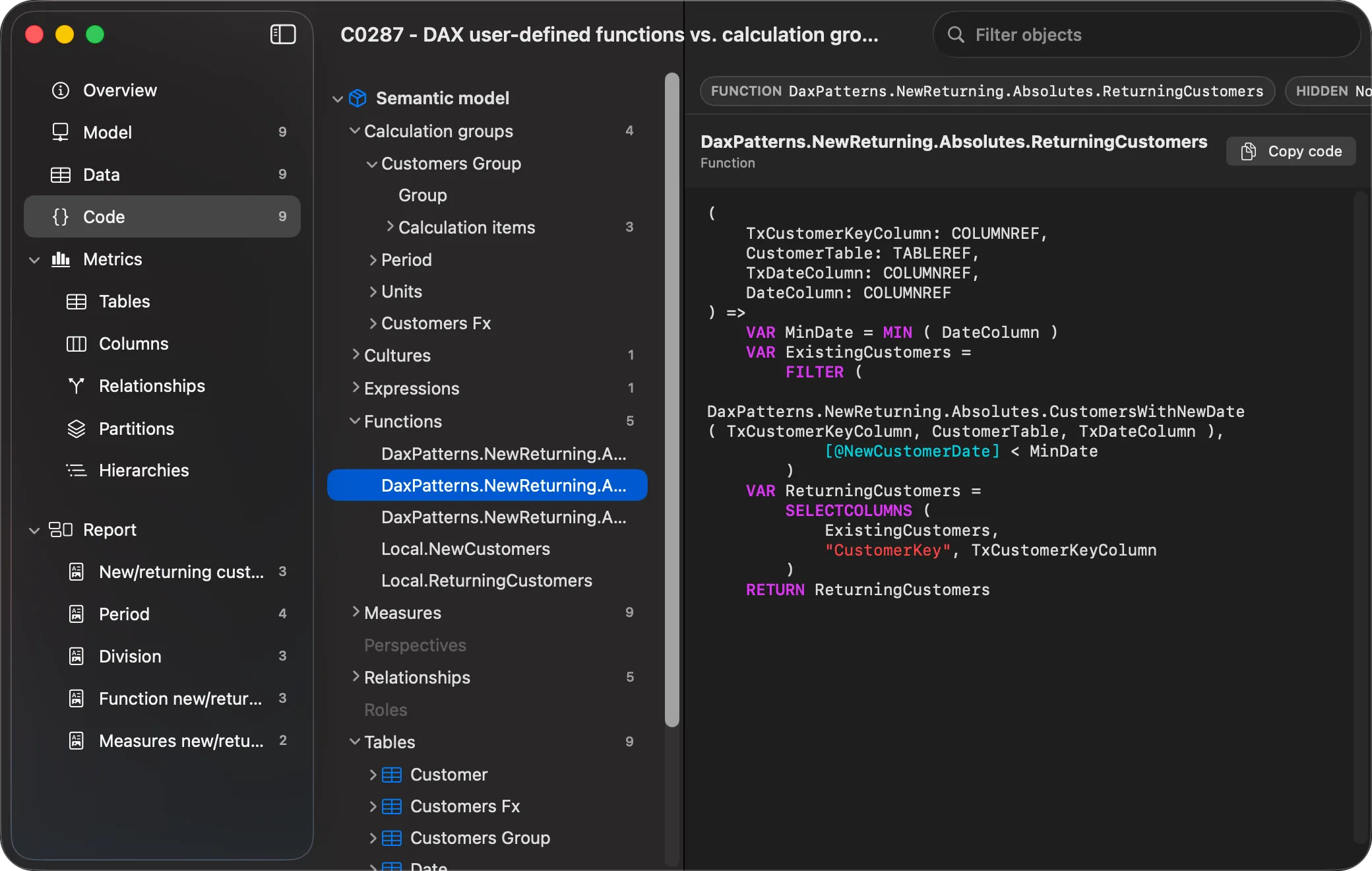Screen dimensions: 1372x871
Task: Expand the Expressions node
Action: (x=356, y=387)
